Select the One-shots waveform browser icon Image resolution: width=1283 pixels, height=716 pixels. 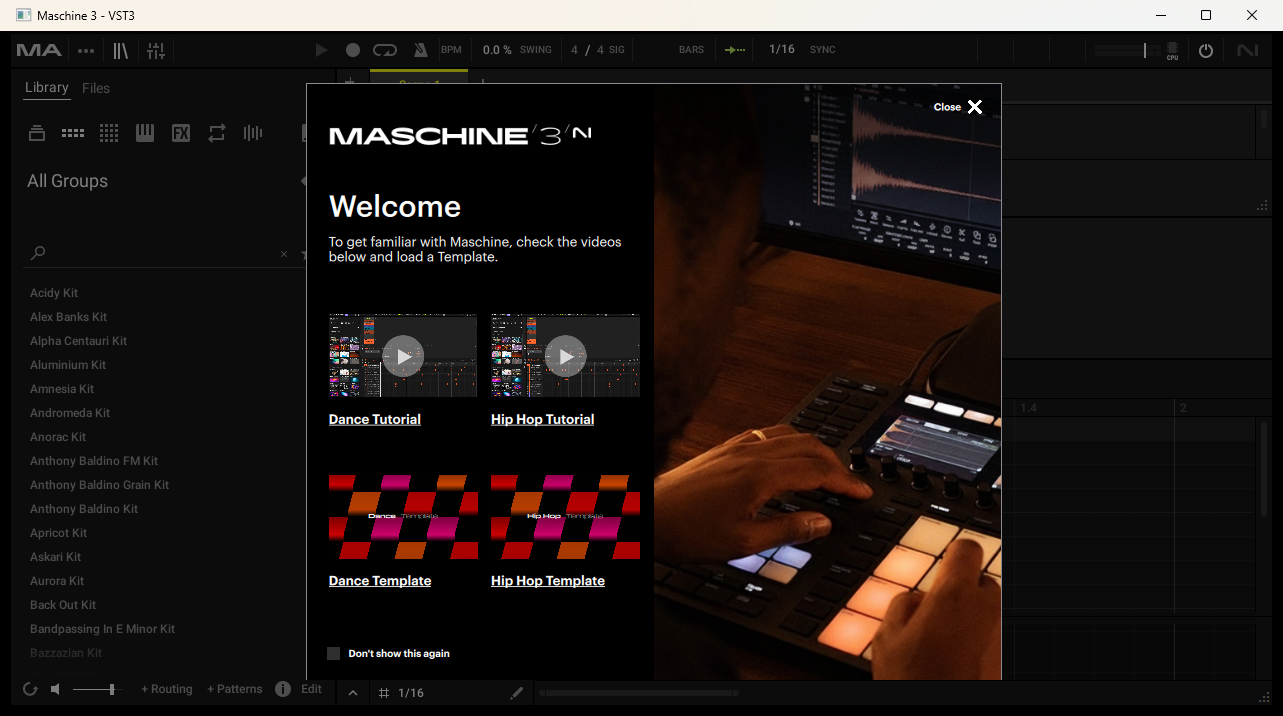(253, 133)
